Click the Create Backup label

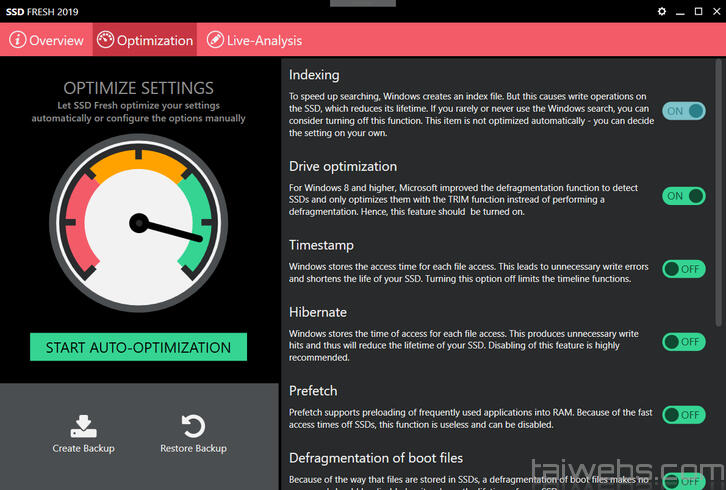(83, 448)
